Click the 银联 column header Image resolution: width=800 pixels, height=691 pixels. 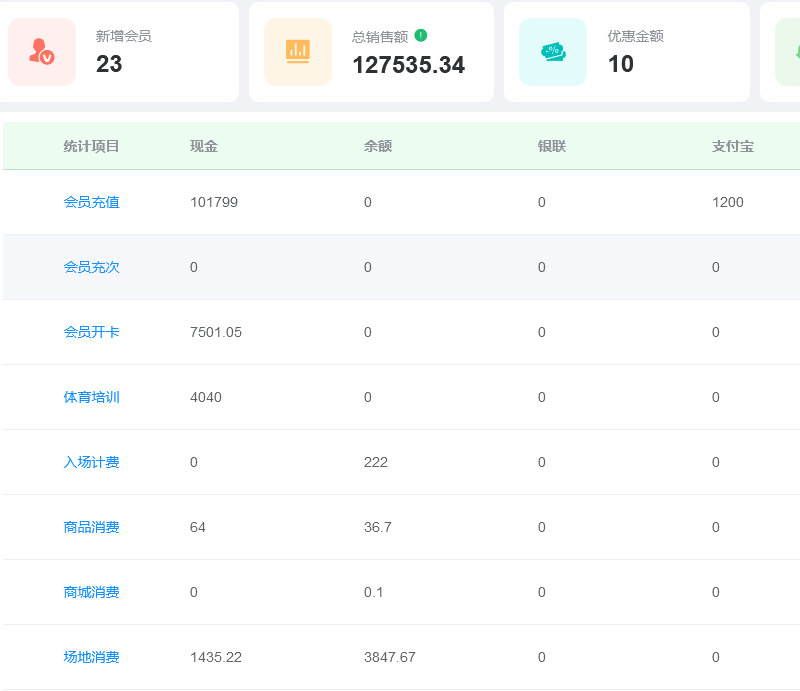(552, 146)
